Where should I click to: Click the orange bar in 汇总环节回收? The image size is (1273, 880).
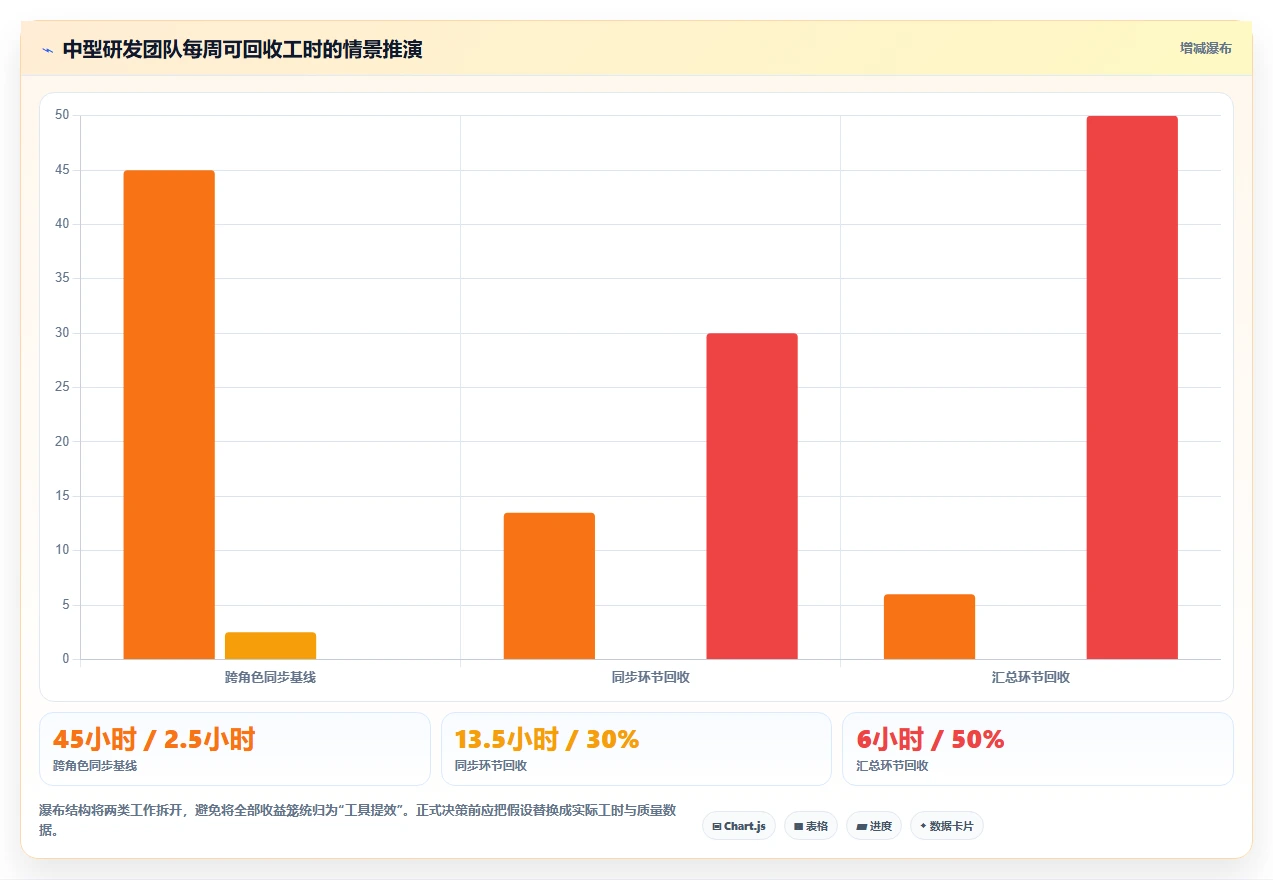pos(929,627)
